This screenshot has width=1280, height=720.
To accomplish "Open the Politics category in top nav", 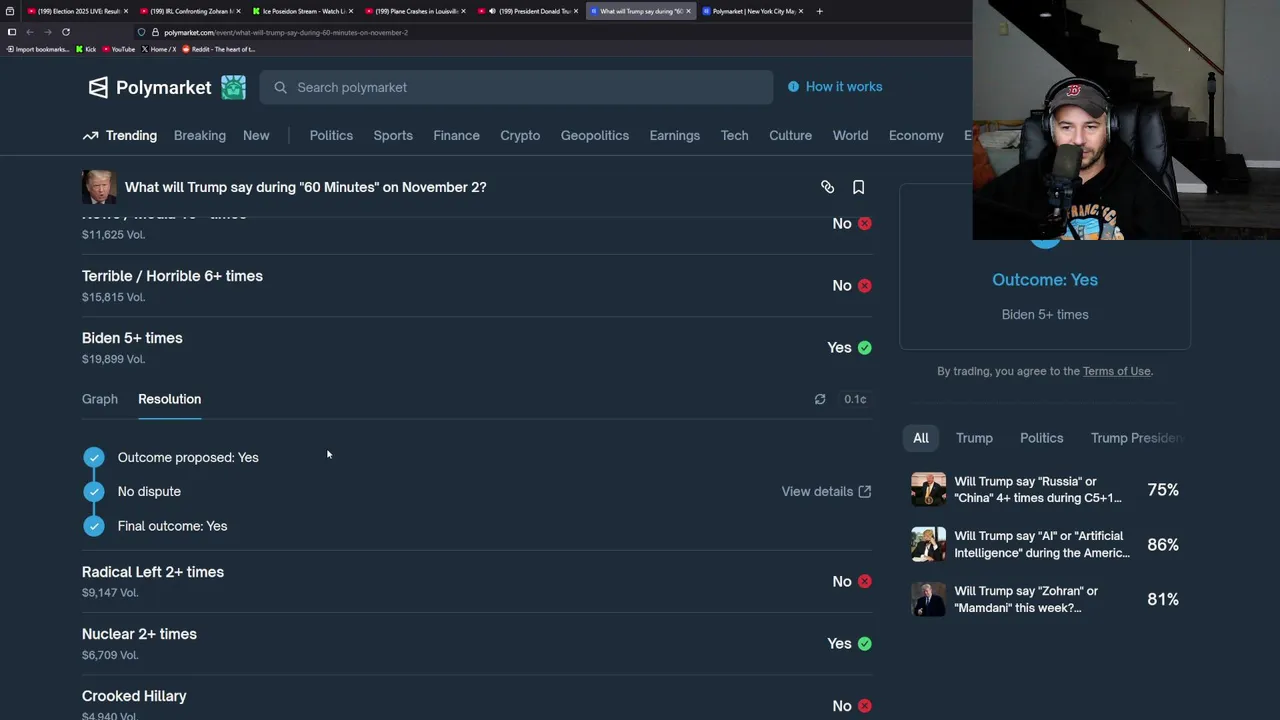I will point(331,135).
